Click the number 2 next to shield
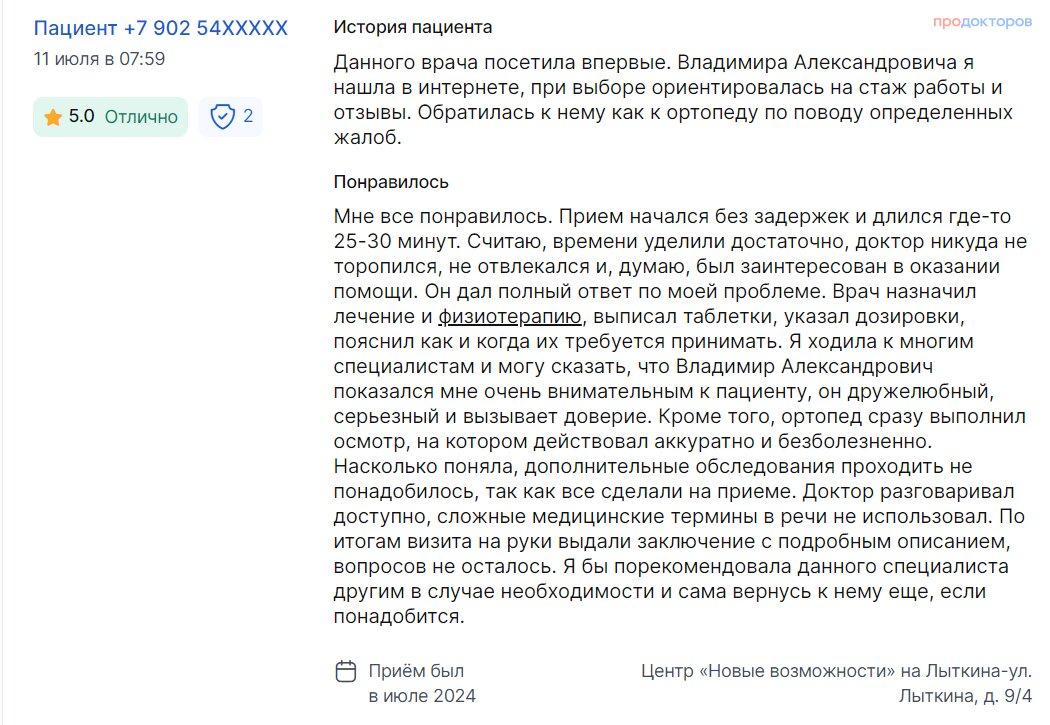The image size is (1050, 725). tap(248, 116)
